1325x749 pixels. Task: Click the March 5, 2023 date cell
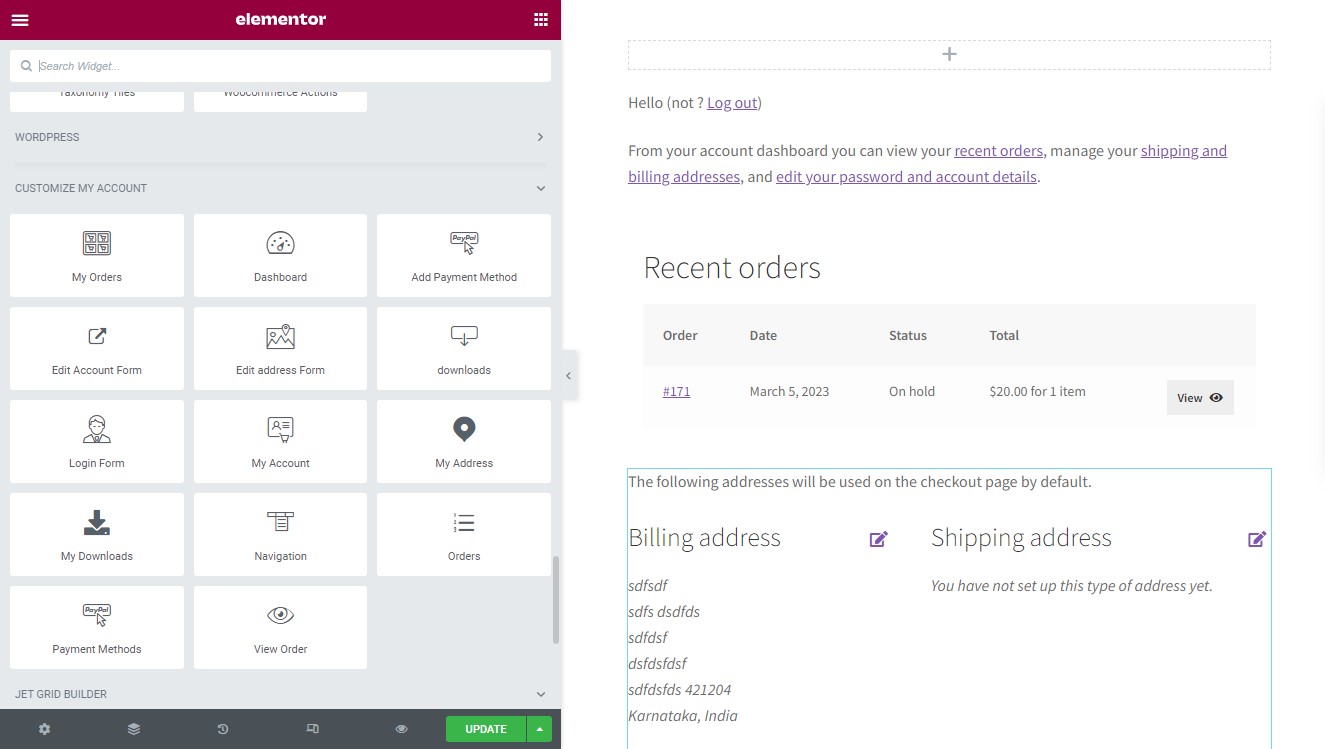789,391
